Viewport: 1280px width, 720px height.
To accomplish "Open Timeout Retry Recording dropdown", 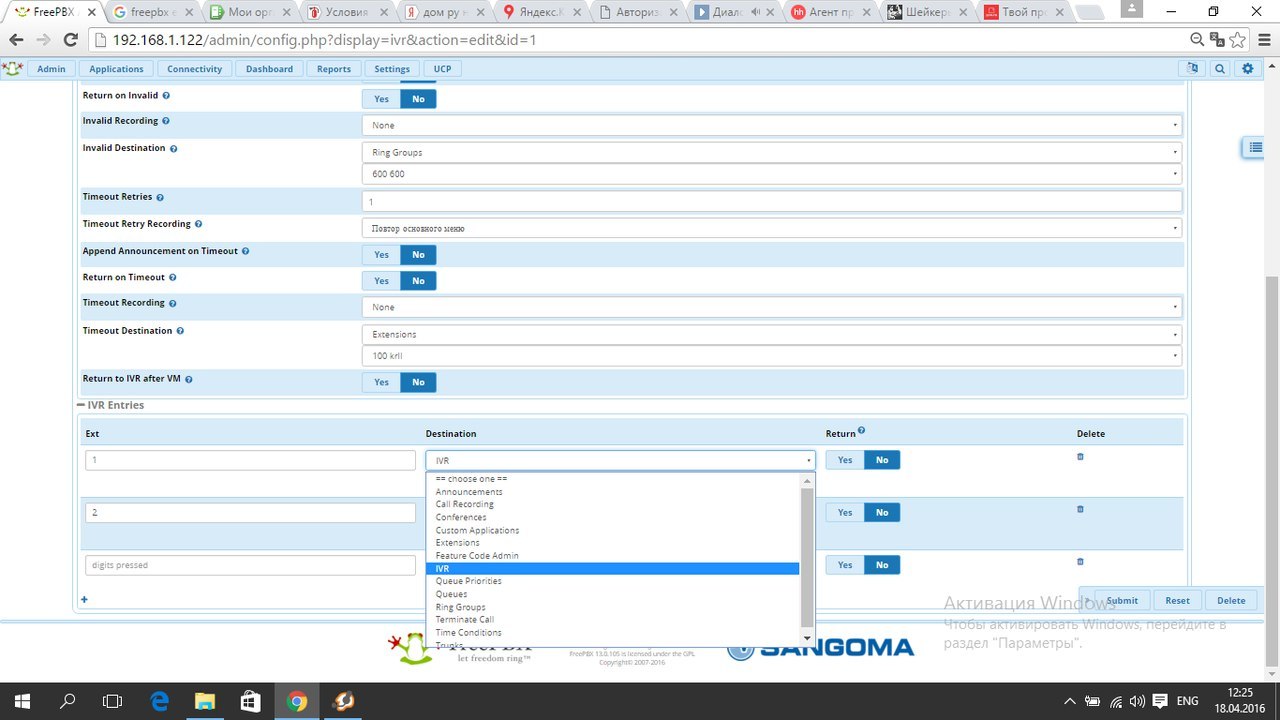I will pyautogui.click(x=772, y=228).
